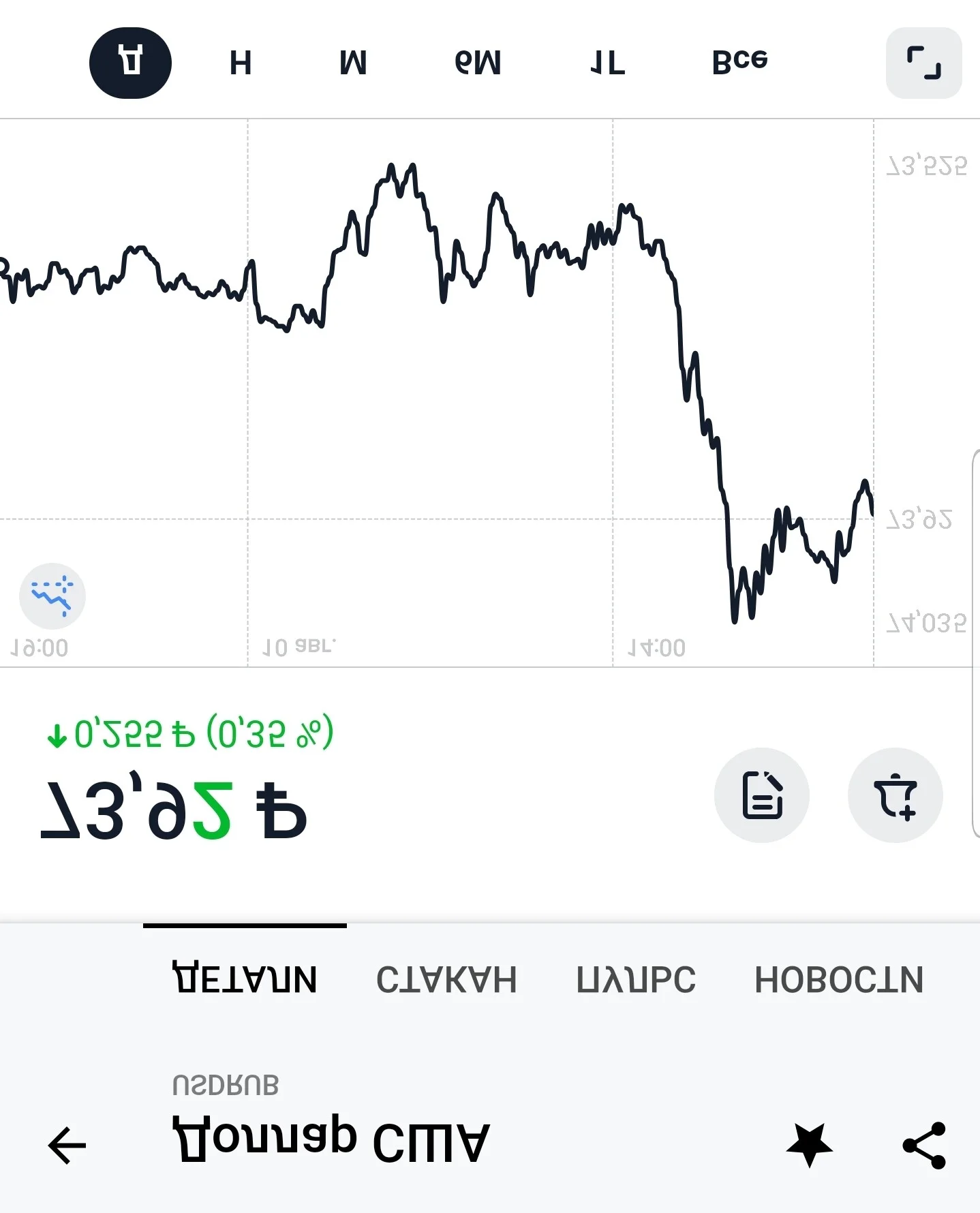Tap the note editing icon
Screen dimensions: 980x1213
pos(761,795)
